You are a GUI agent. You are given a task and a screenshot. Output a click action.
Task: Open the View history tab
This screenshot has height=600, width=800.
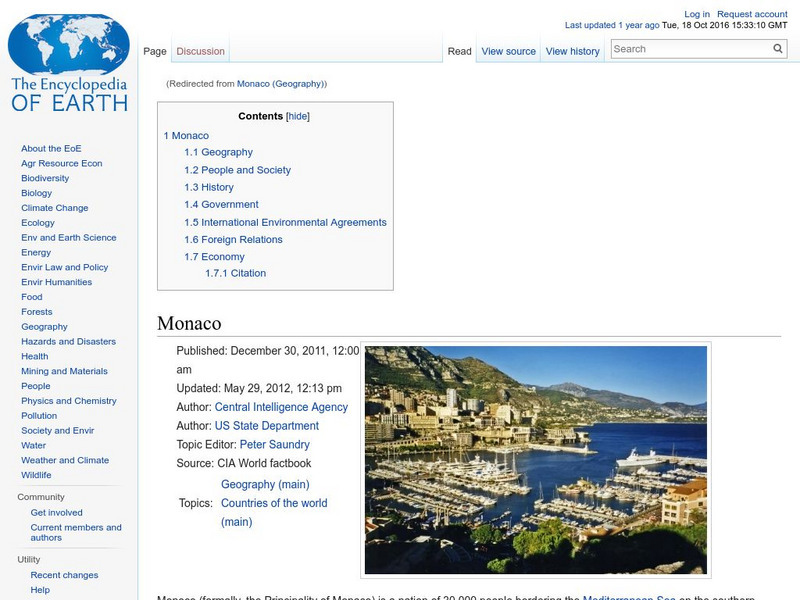click(572, 51)
